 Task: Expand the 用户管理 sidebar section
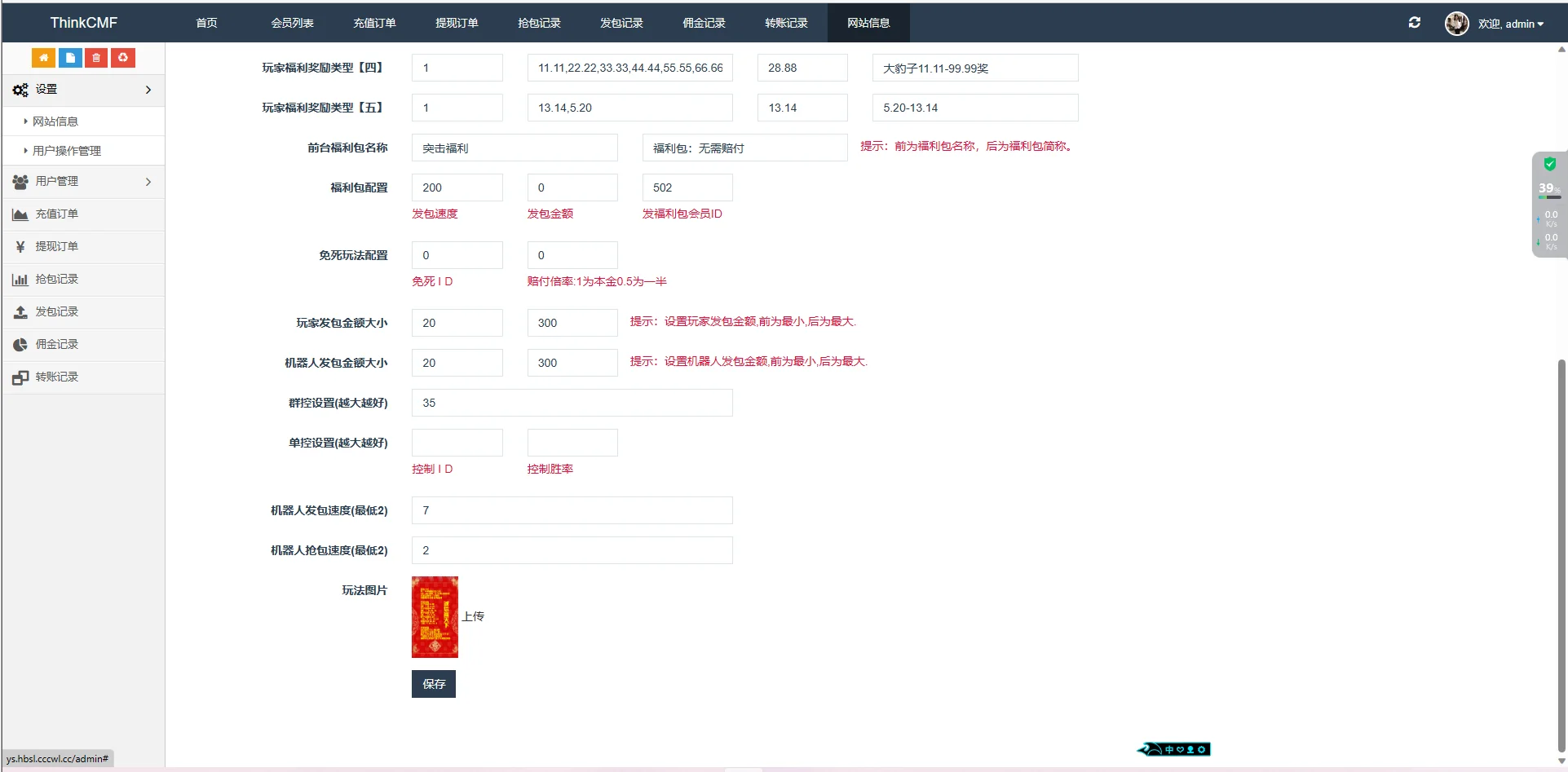tap(82, 182)
